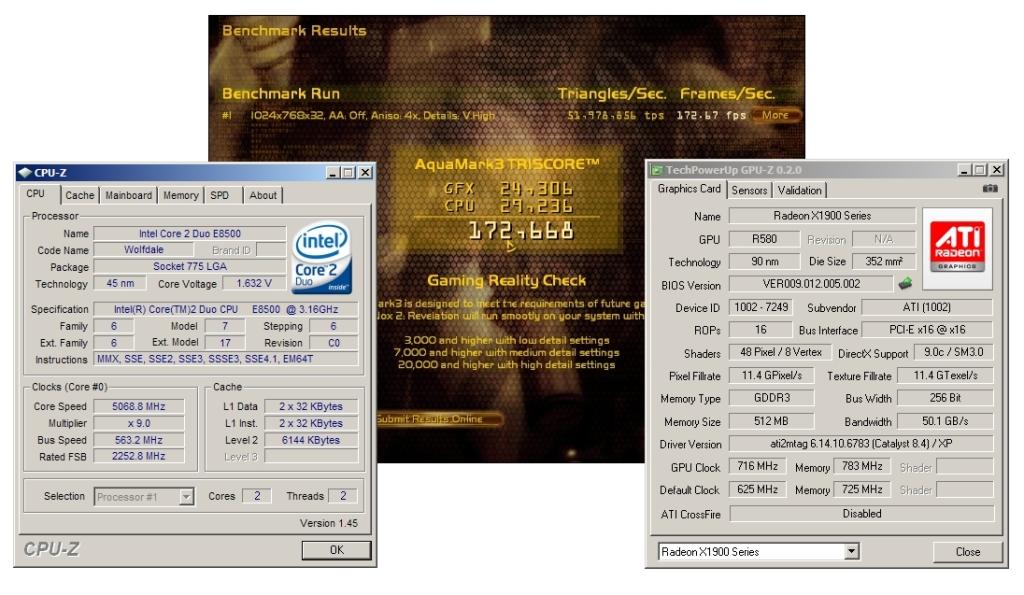Click the processor name Intel Core 2 Duo E8500
The width and height of the screenshot is (1024, 595).
pyautogui.click(x=189, y=233)
